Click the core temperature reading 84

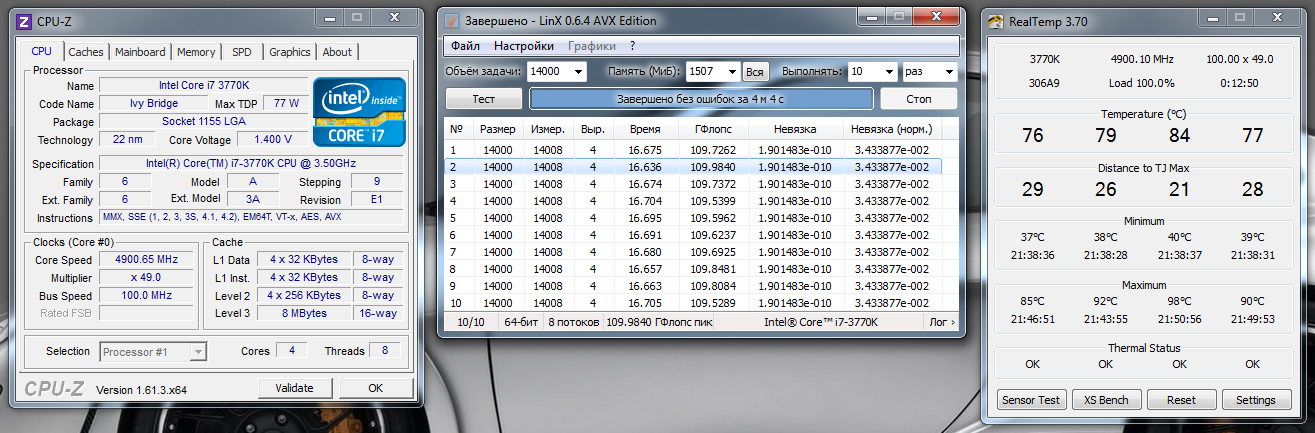[x=1179, y=136]
